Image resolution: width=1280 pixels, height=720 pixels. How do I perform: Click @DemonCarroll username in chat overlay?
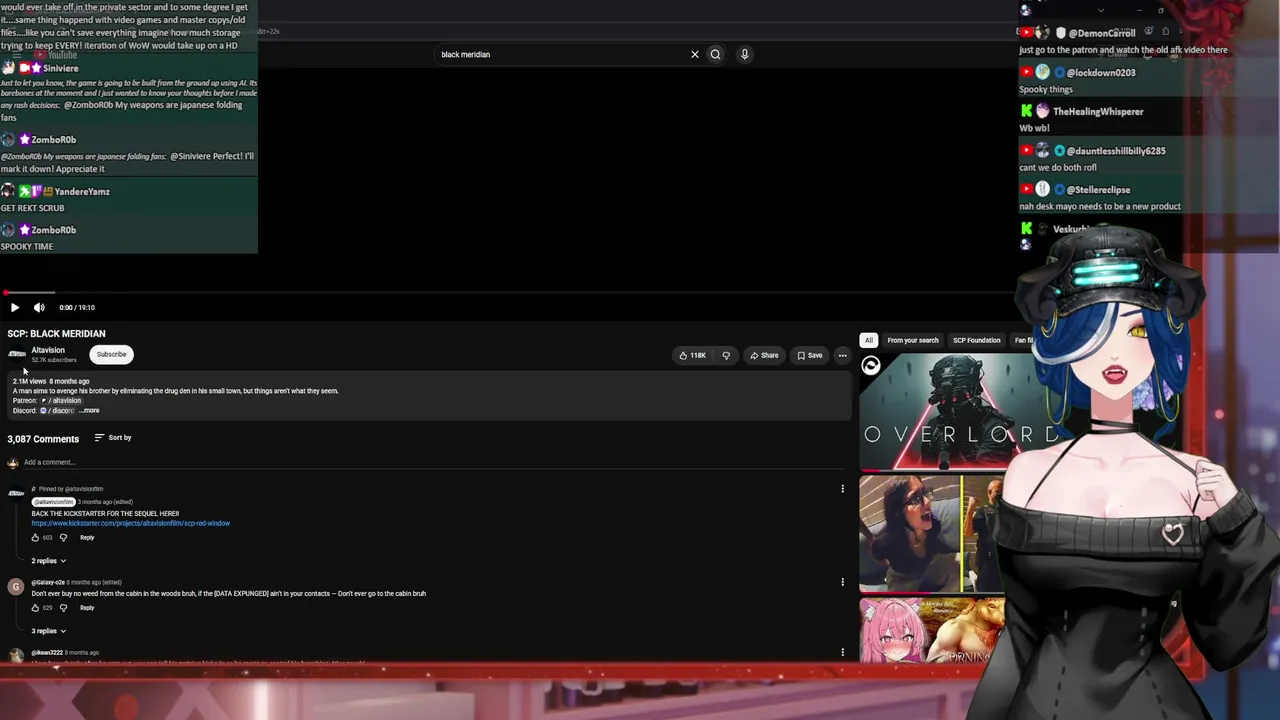click(x=1102, y=33)
